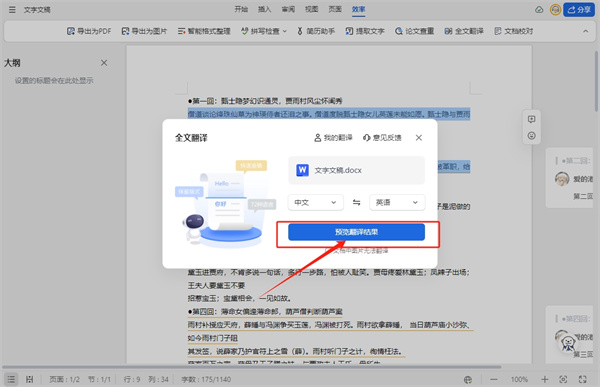Open the user avatar profile

pyautogui.click(x=555, y=10)
